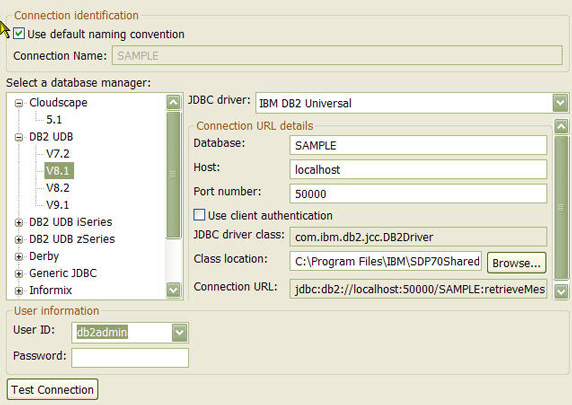The width and height of the screenshot is (572, 405).
Task: Click database manager list scroll down arrow
Action: click(x=173, y=290)
